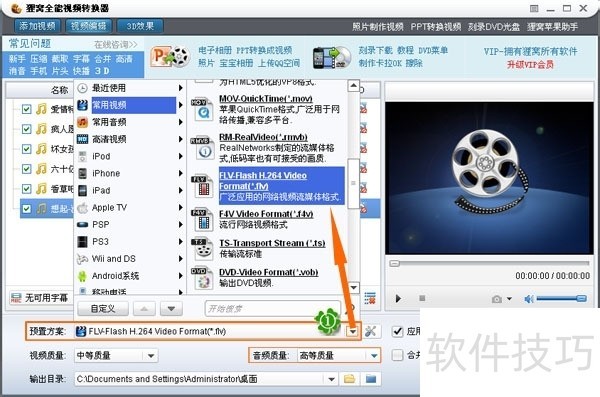Open 照片制作视频 link

pyautogui.click(x=378, y=27)
